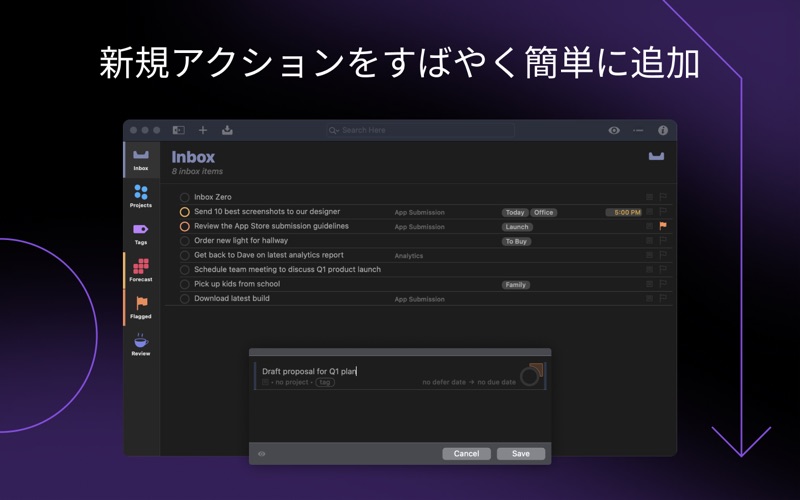Open note icon on Order new light row
Viewport: 800px width, 500px height.
(649, 240)
